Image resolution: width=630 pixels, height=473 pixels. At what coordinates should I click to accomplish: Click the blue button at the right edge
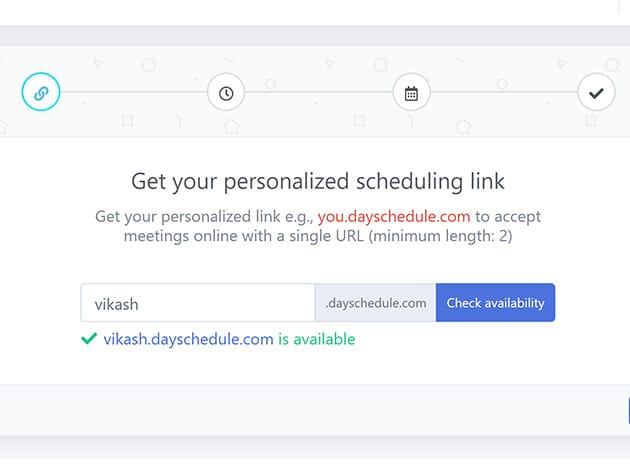[627, 410]
